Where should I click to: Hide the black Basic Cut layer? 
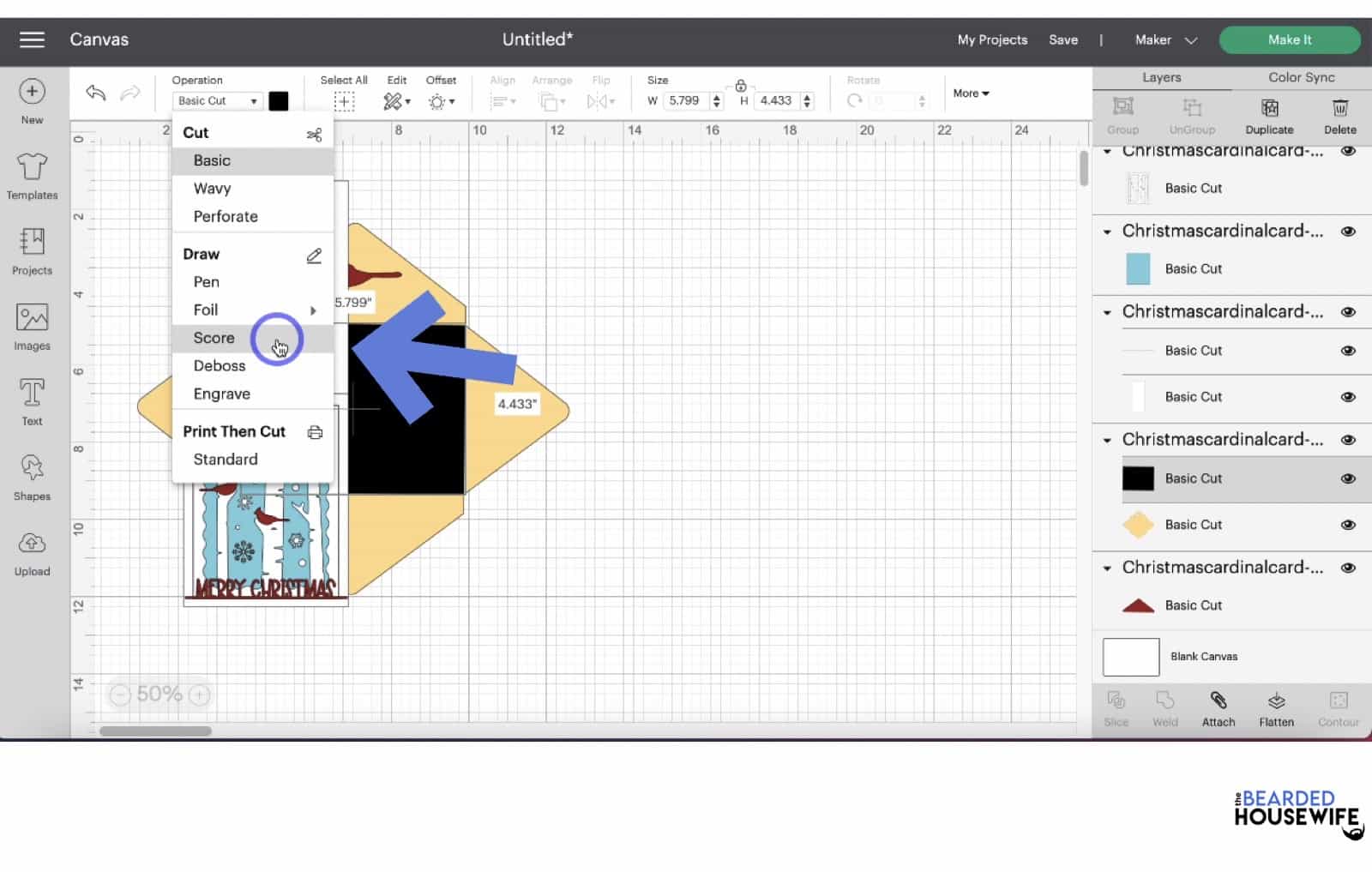coord(1348,478)
